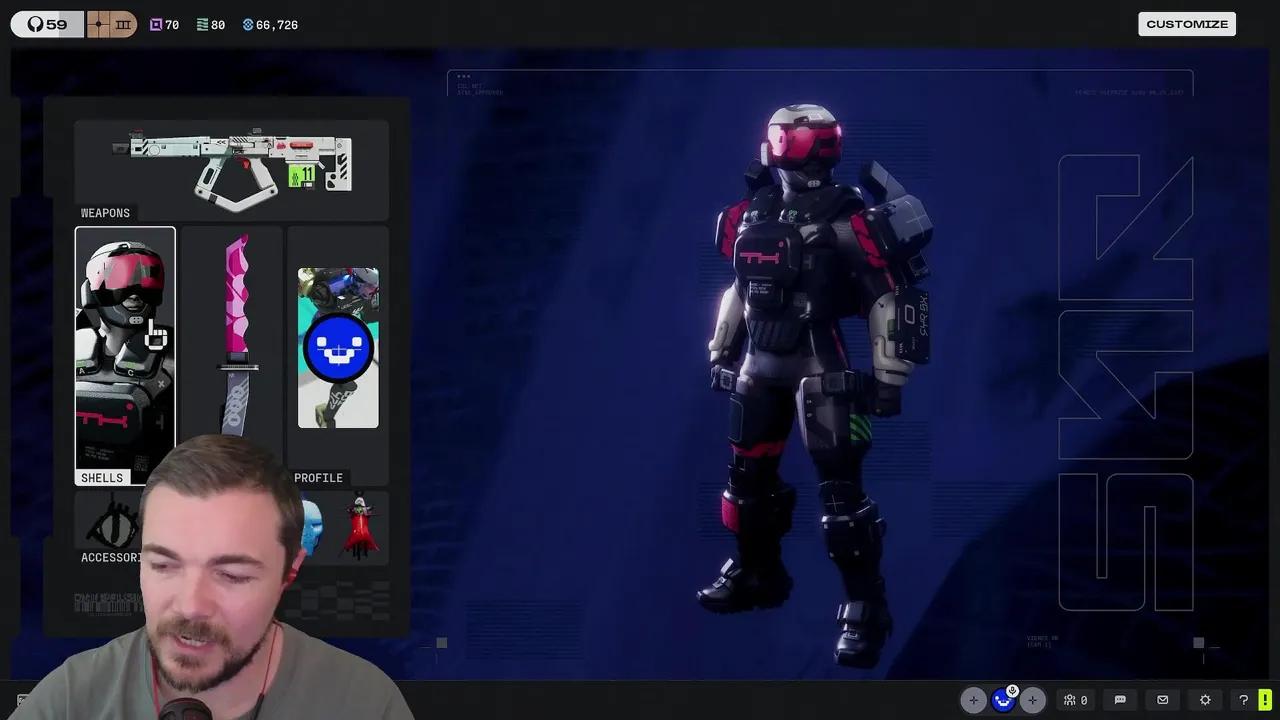This screenshot has height=720, width=1280.
Task: Click the purple square currency showing 70
Action: 164,24
